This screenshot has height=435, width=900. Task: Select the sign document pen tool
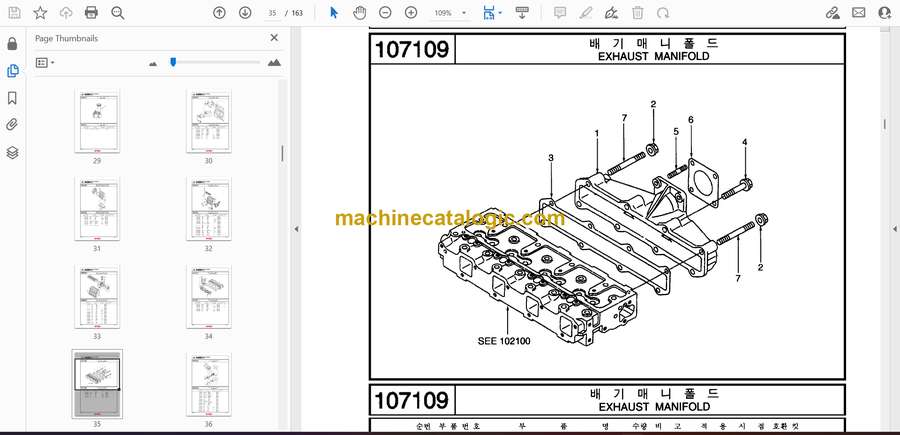click(611, 13)
